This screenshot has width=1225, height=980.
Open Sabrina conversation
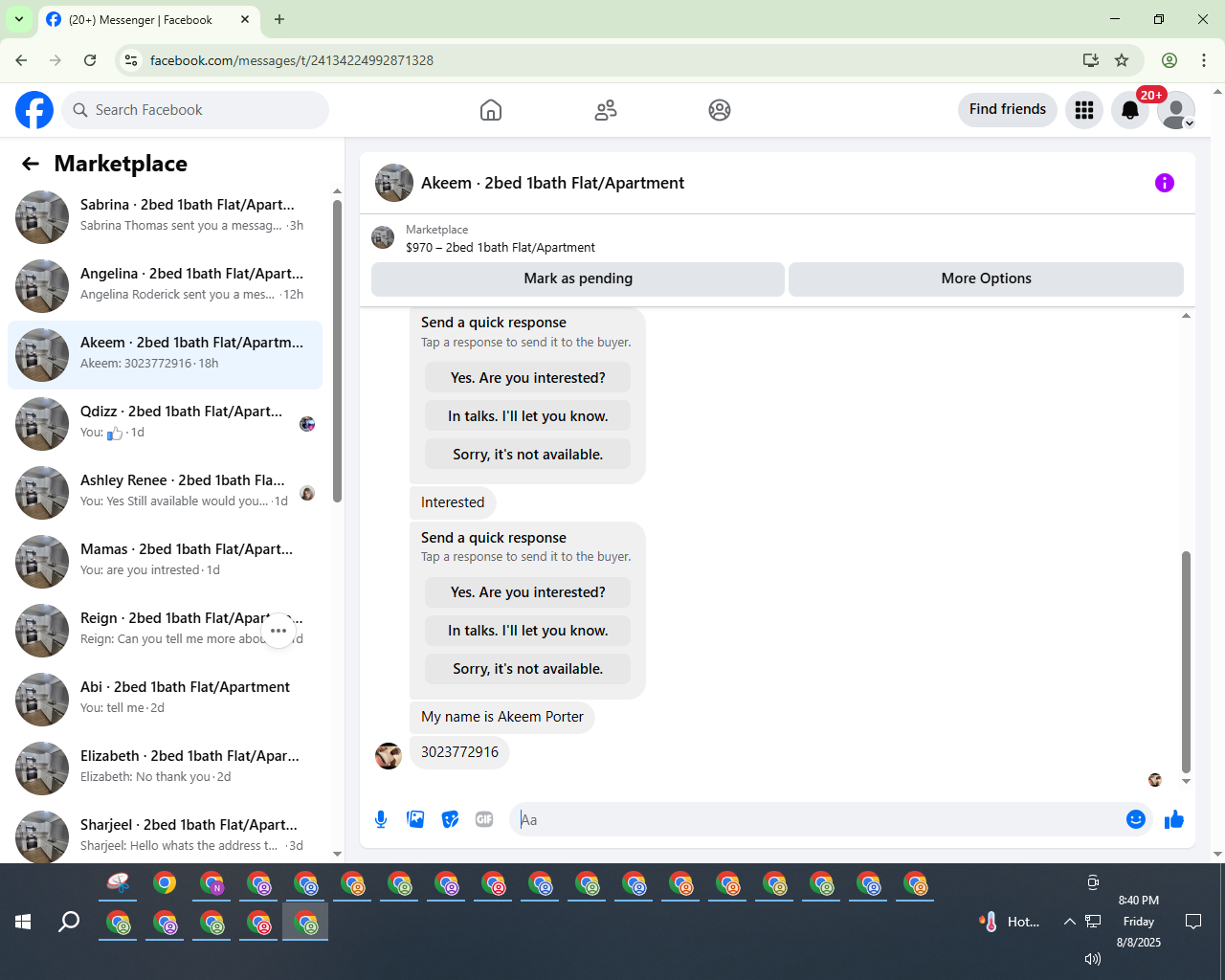pyautogui.click(x=165, y=217)
